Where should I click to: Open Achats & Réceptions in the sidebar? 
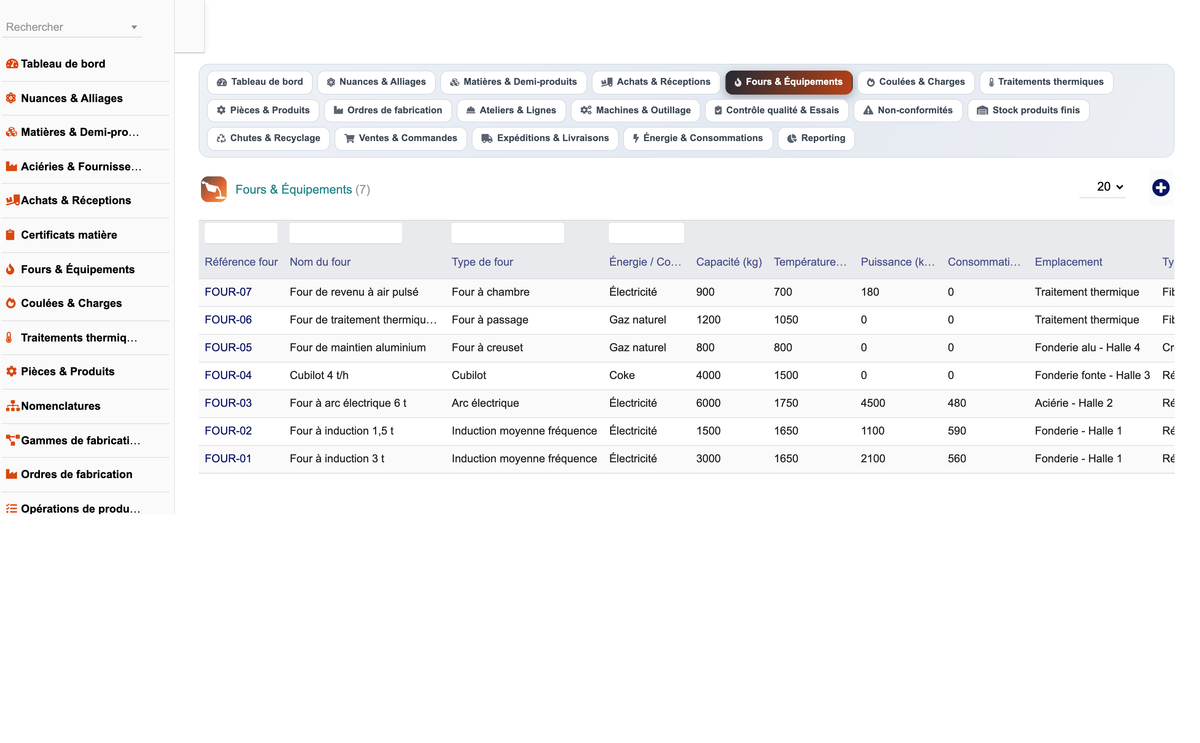[x=76, y=200]
